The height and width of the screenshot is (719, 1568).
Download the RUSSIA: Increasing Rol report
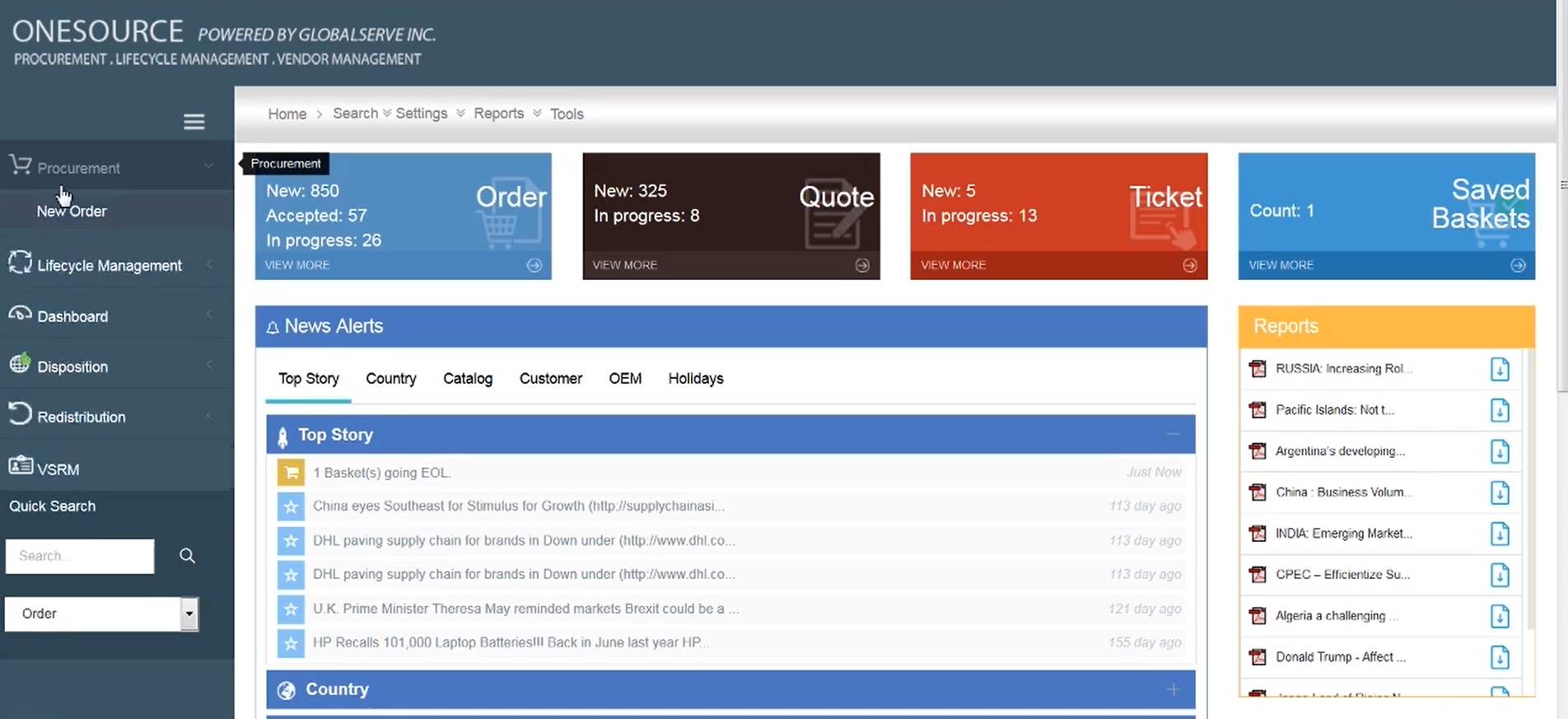(x=1500, y=369)
